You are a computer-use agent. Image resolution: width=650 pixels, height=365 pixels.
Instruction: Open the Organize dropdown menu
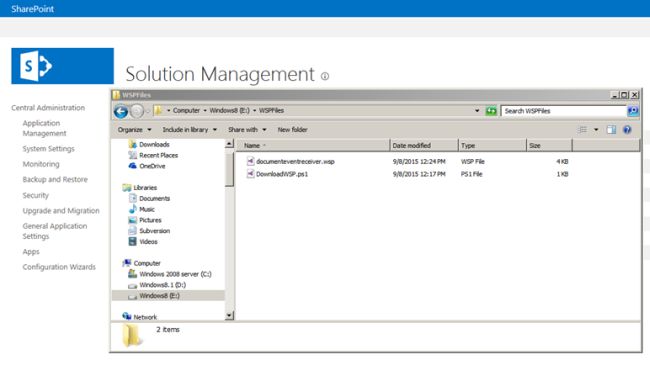pyautogui.click(x=134, y=130)
